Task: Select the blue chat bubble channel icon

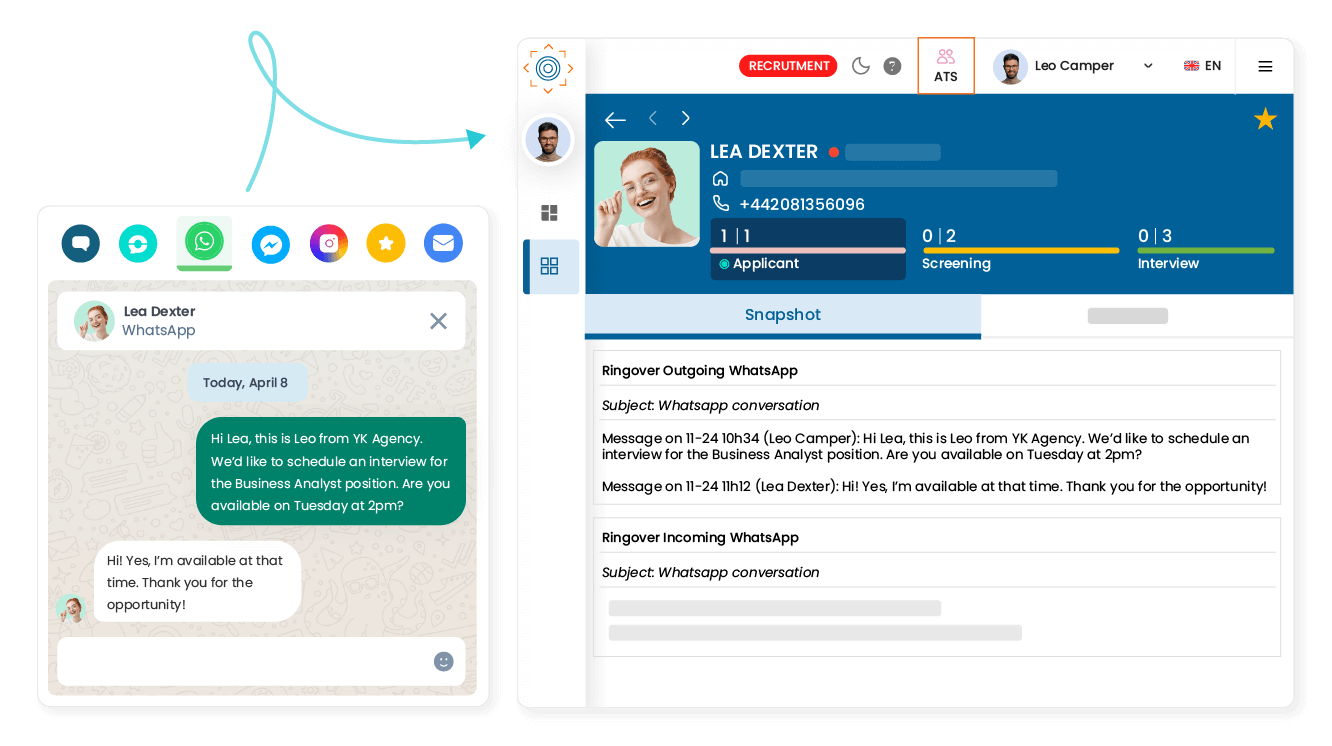Action: pos(80,243)
